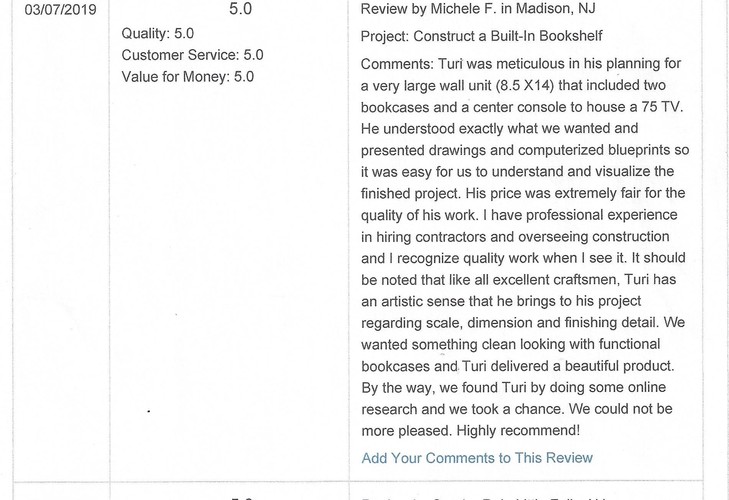Select the Value for Money: 5.0 line
Viewport: 729px width, 500px height.
(188, 77)
